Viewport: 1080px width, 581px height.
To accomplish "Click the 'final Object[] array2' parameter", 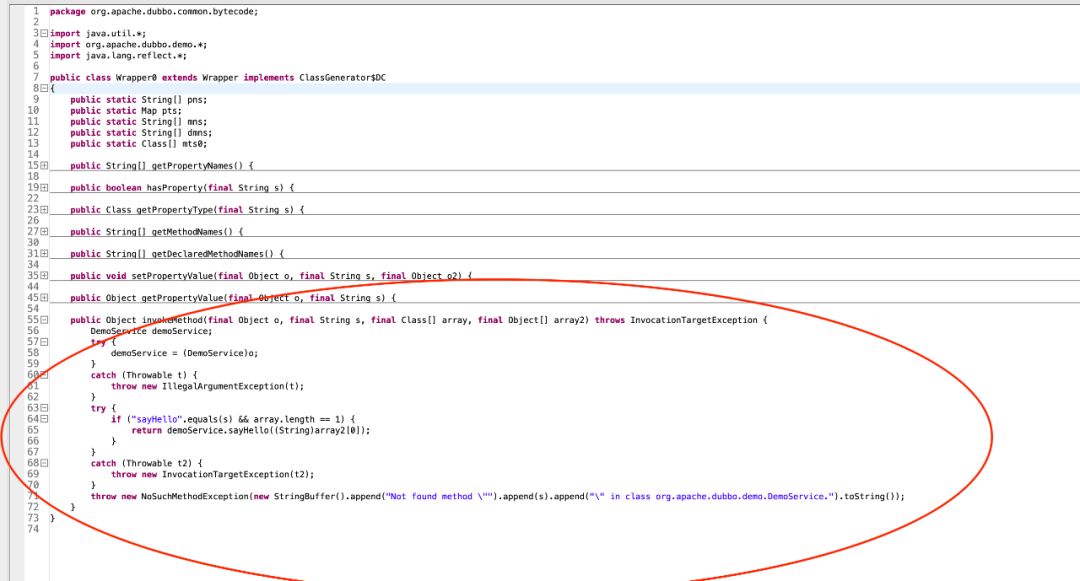I will [x=533, y=320].
